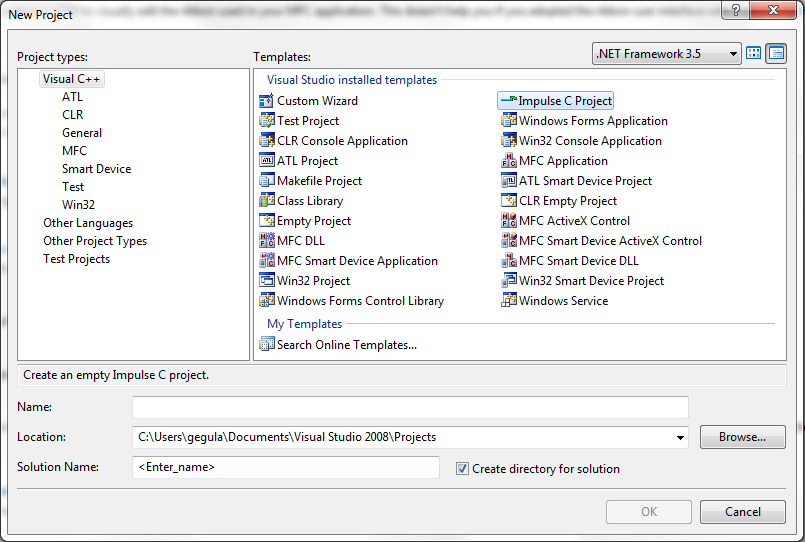Open the .NET Framework 3.5 dropdown
Viewport: 805px width, 542px height.
(x=666, y=53)
